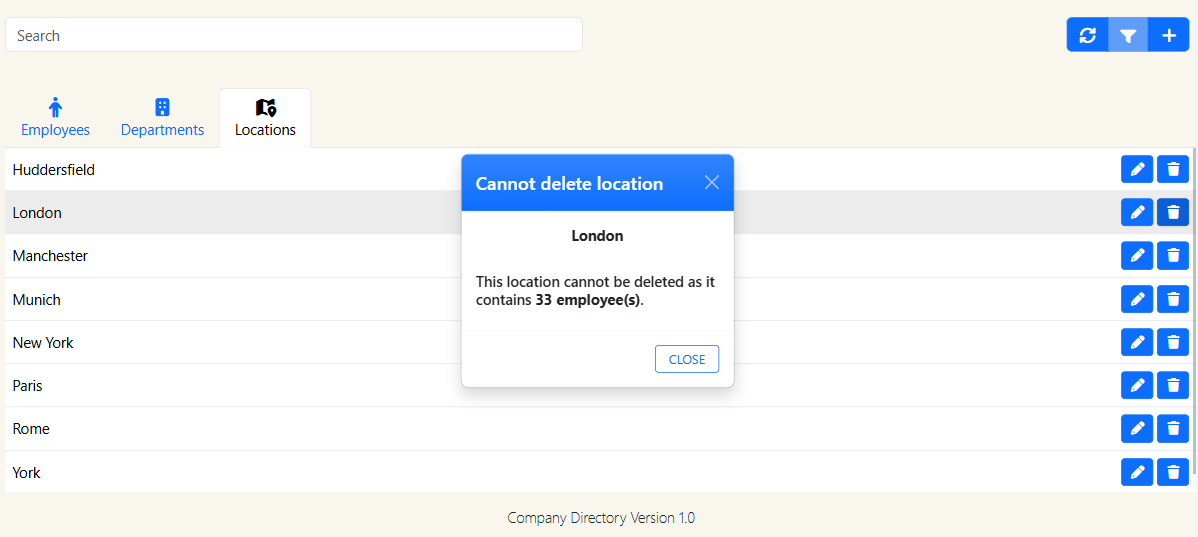The image size is (1198, 537).
Task: Click the pencil icon for Manchester
Action: tap(1137, 256)
